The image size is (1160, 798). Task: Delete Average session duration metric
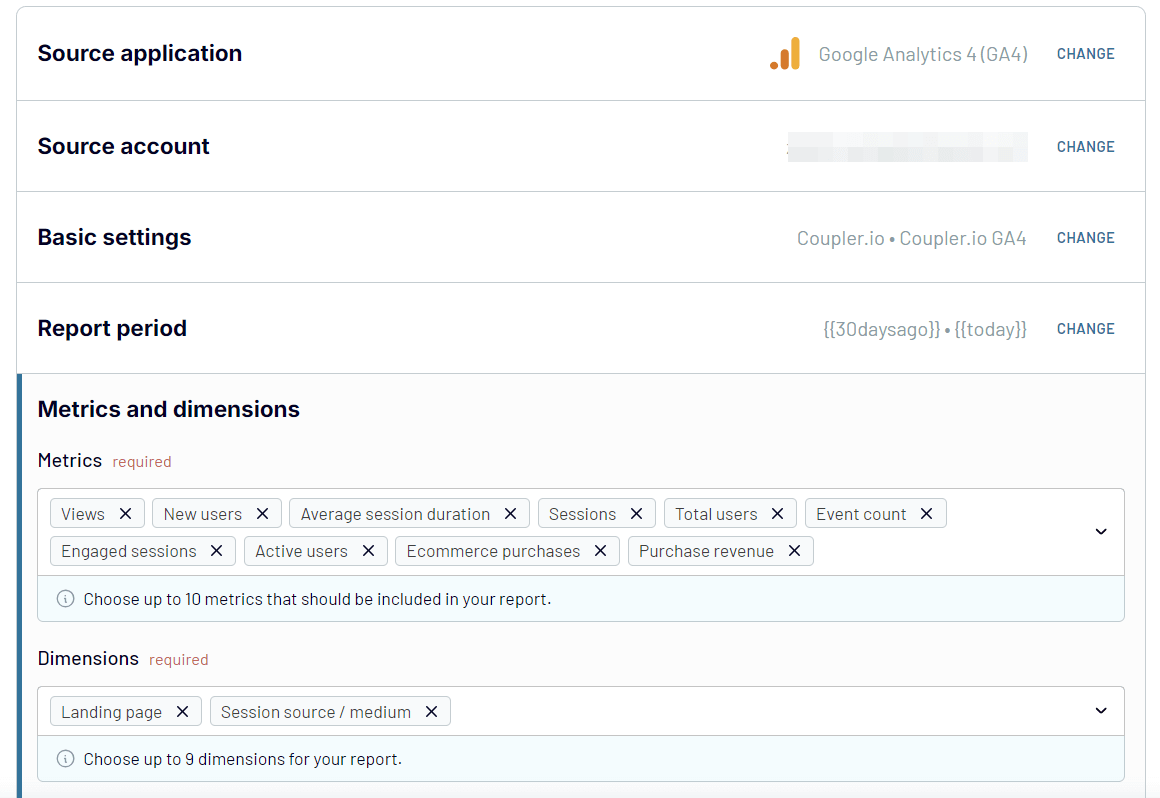coord(510,514)
